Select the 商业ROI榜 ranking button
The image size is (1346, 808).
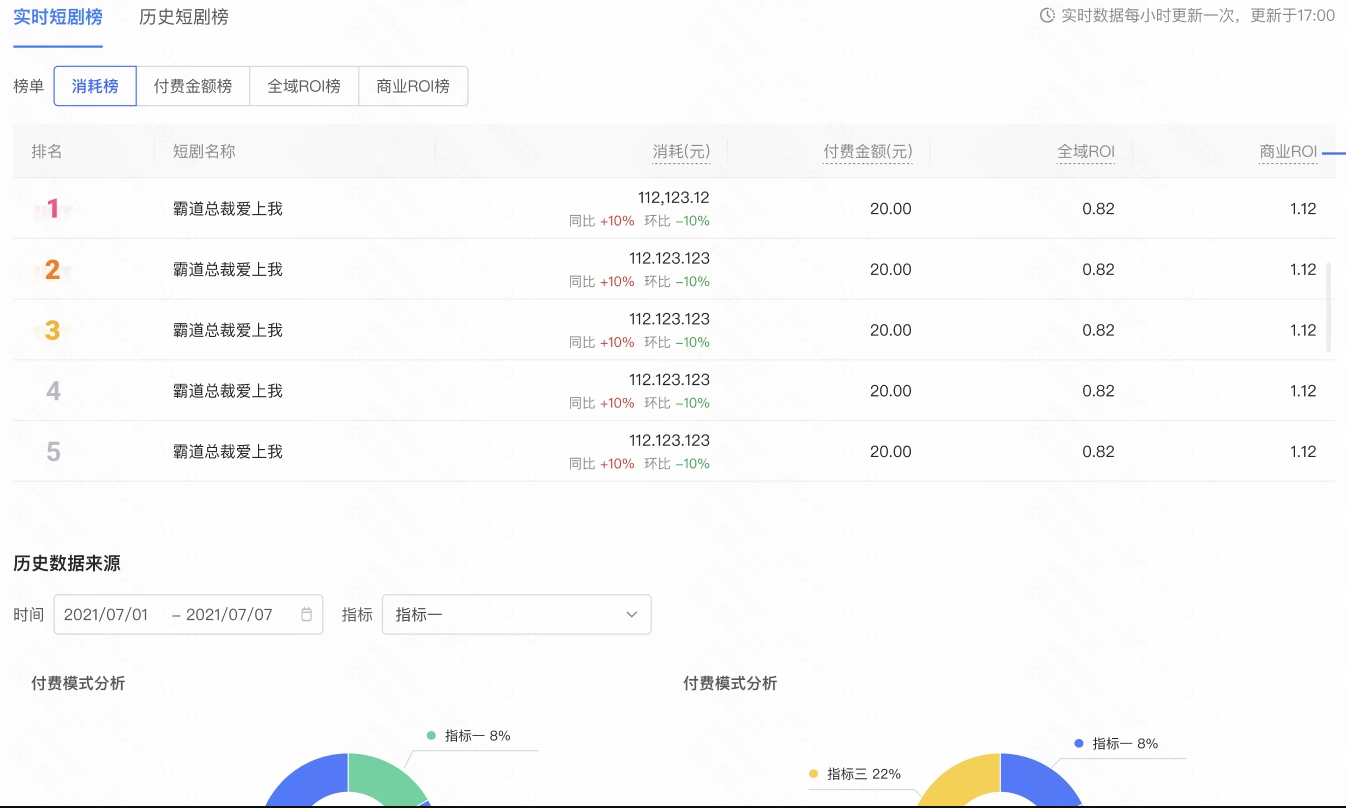[413, 86]
